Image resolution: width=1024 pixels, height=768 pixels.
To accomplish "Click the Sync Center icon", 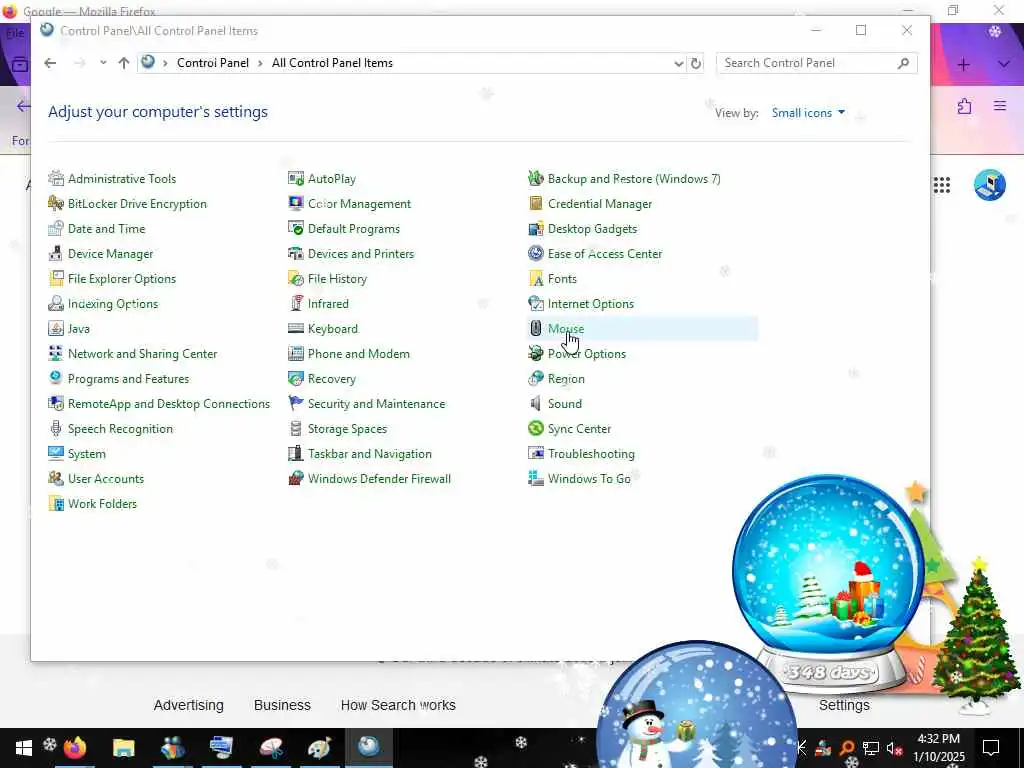I will pyautogui.click(x=536, y=428).
